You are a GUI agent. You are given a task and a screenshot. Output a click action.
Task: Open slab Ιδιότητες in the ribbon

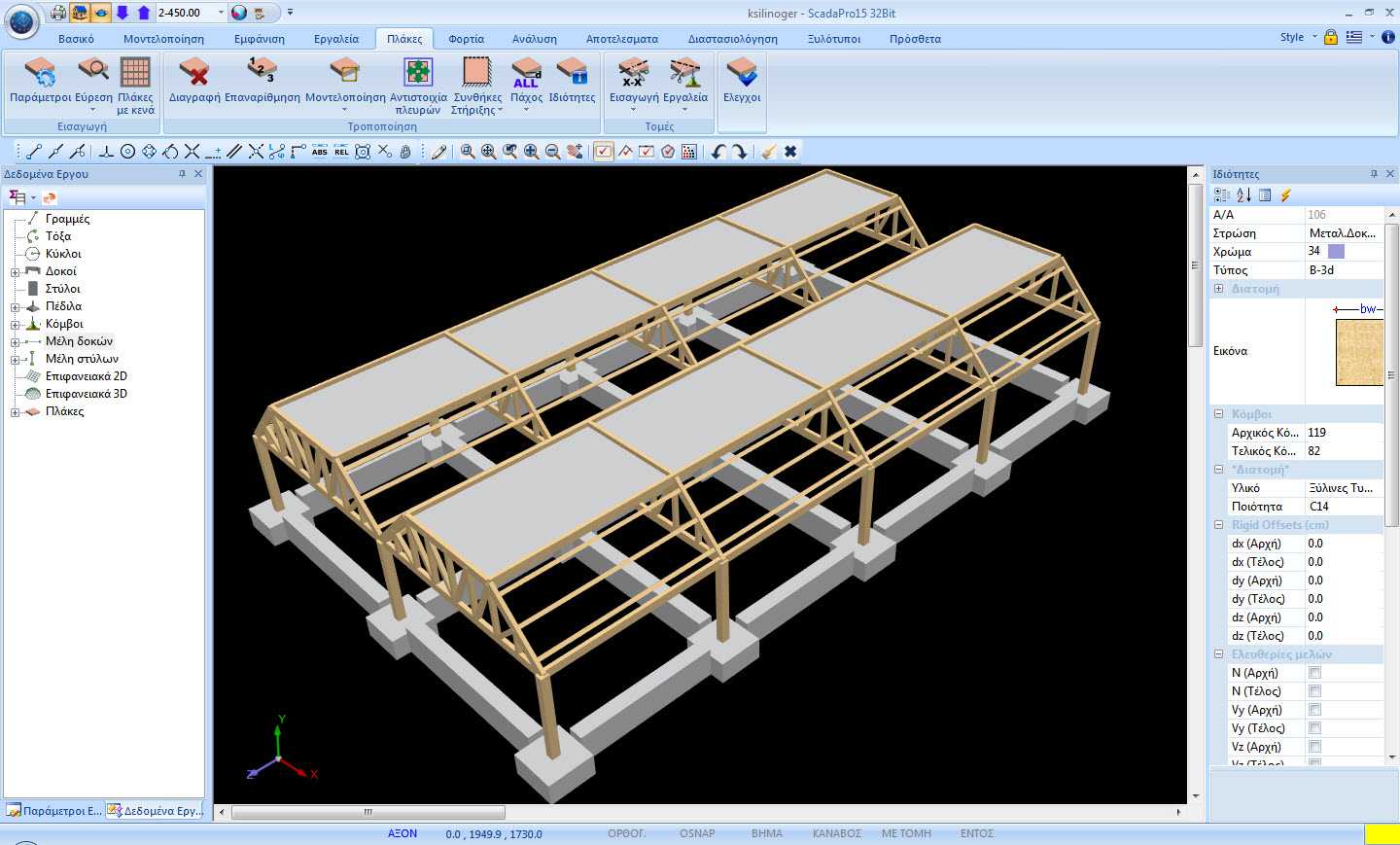572,74
